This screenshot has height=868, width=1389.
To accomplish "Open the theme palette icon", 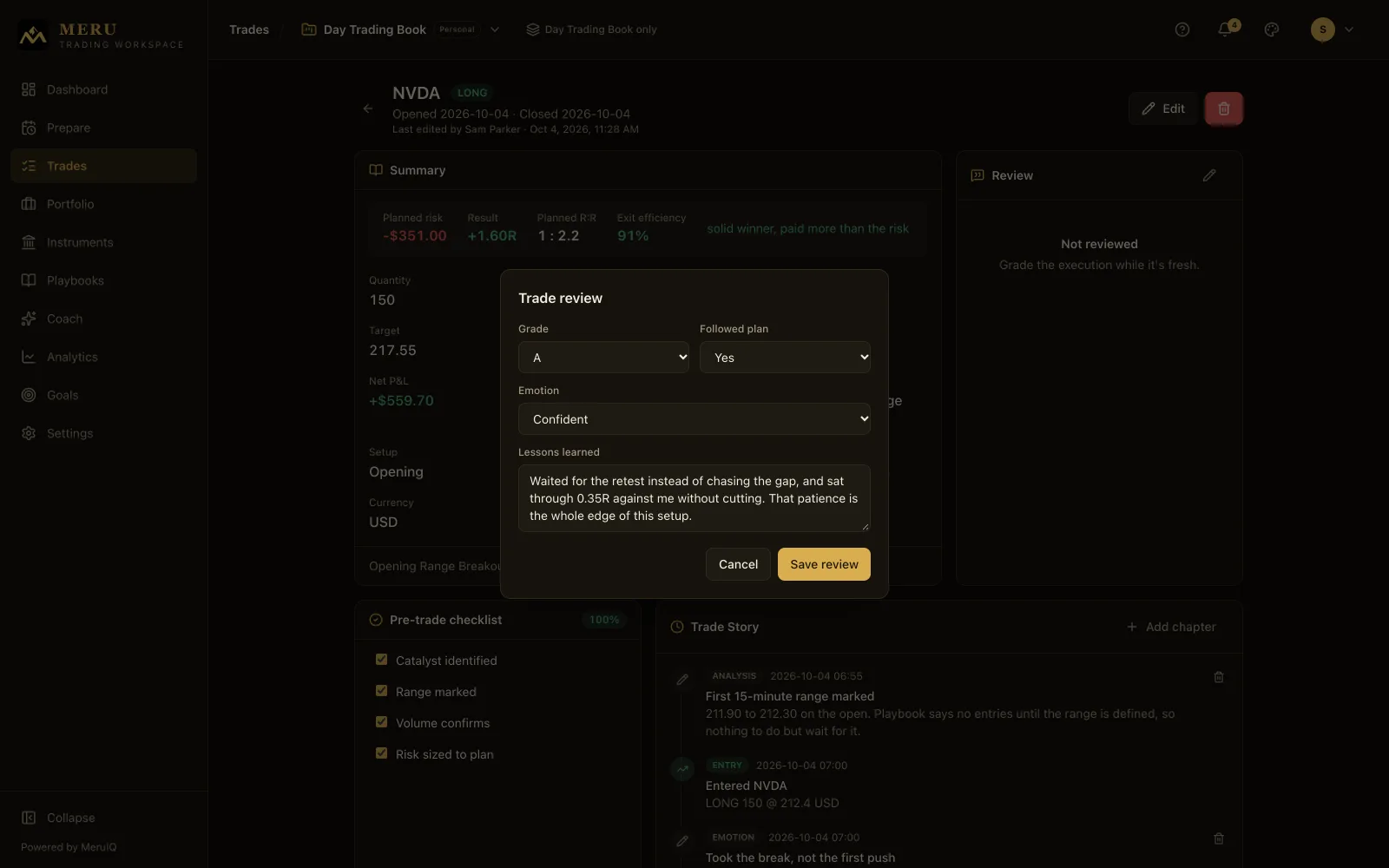I will tap(1272, 30).
